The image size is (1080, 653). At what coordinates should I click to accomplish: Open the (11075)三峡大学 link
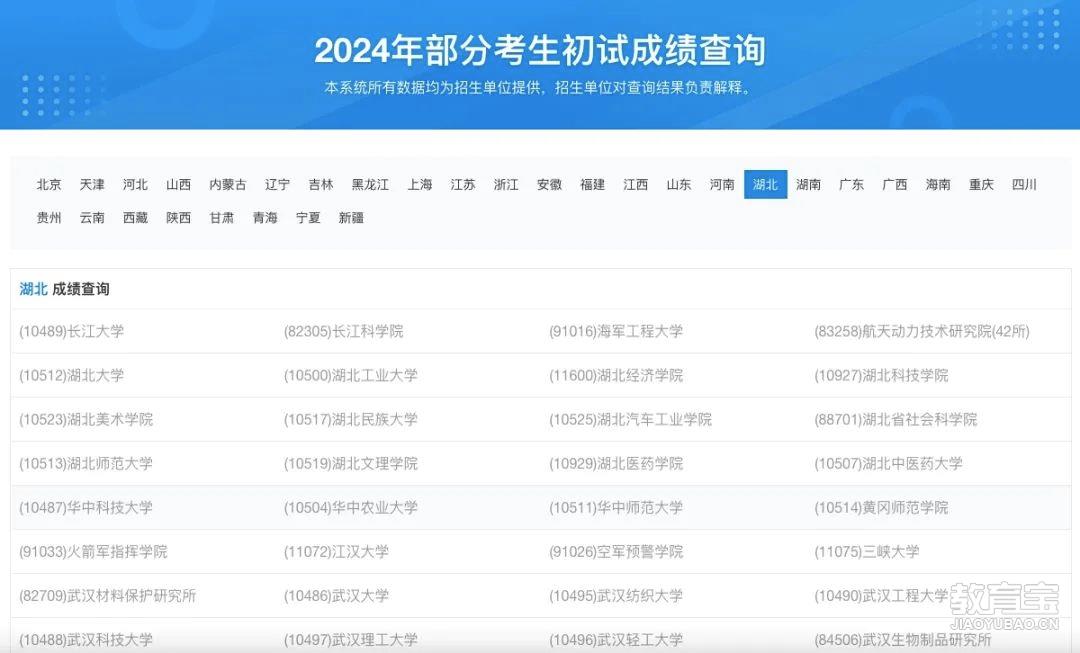click(866, 552)
